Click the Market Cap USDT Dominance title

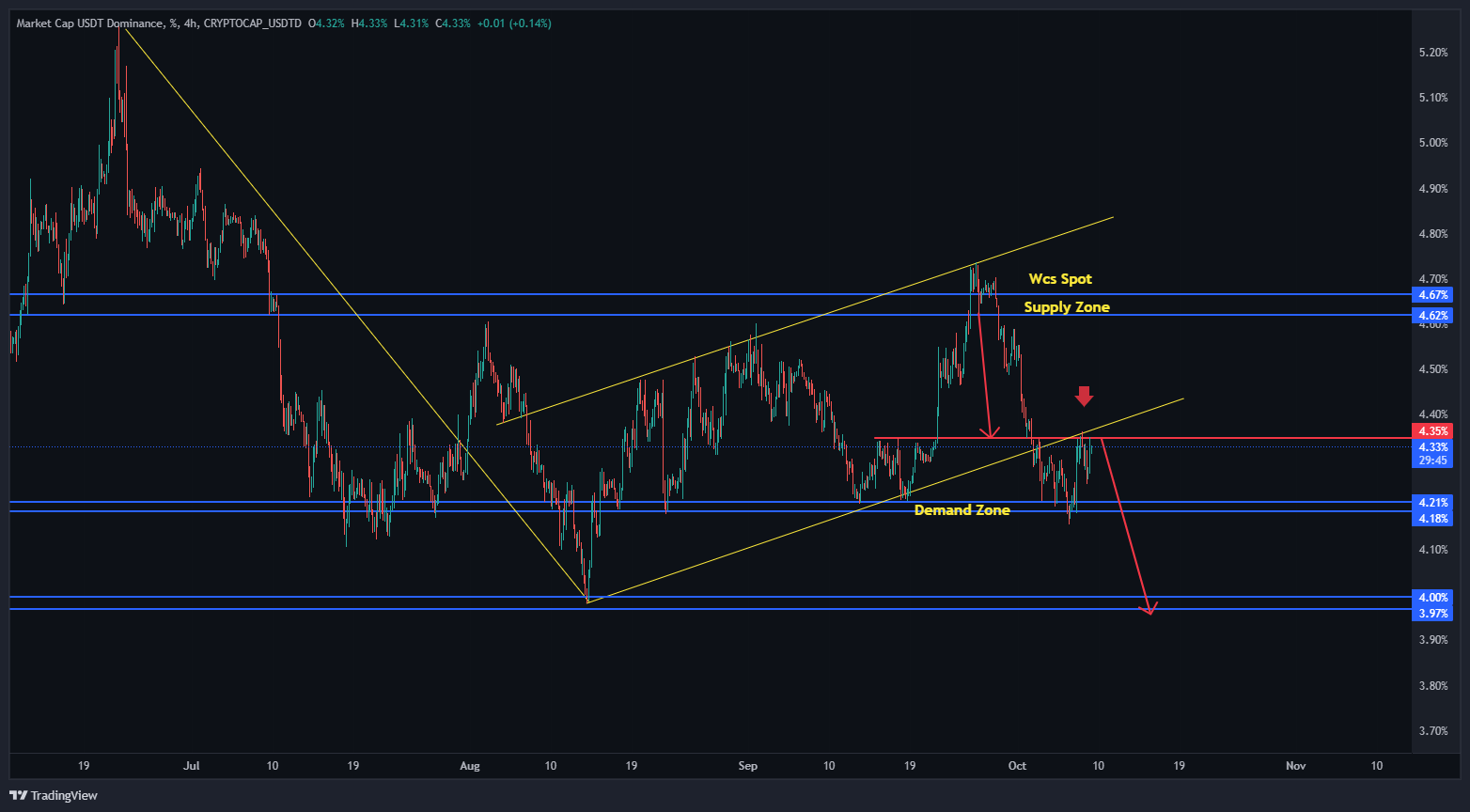pyautogui.click(x=91, y=23)
